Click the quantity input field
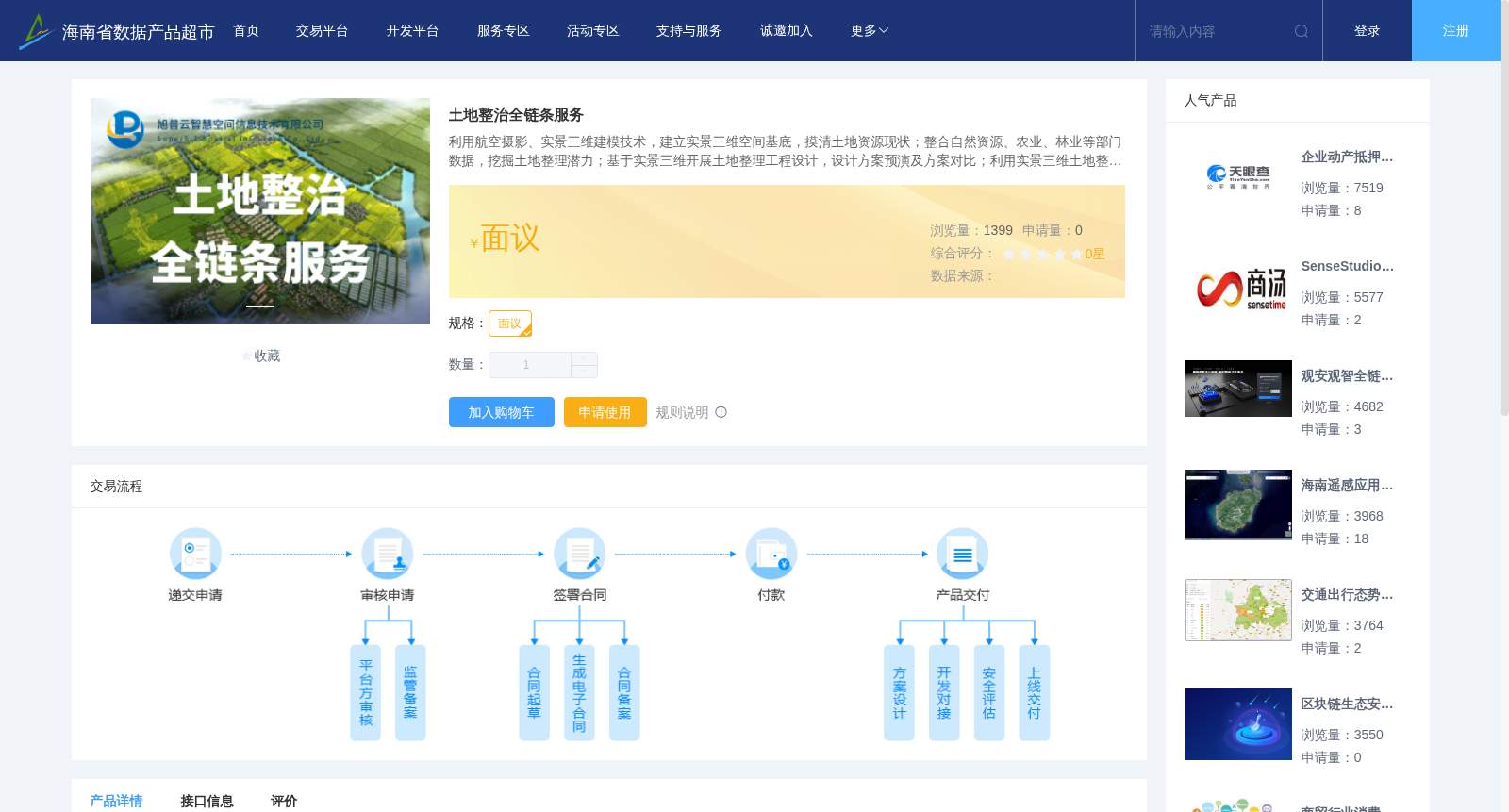The image size is (1509, 812). 530,365
